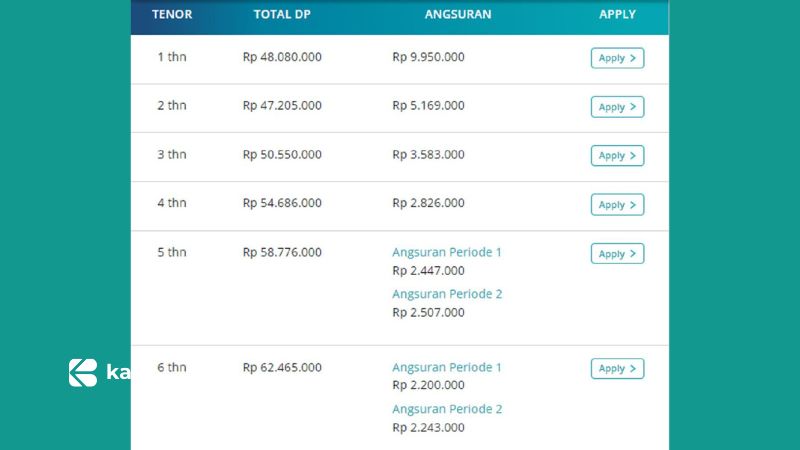The image size is (800, 450).
Task: Select the Rp 9.950.000 installment amount
Action: (x=428, y=57)
